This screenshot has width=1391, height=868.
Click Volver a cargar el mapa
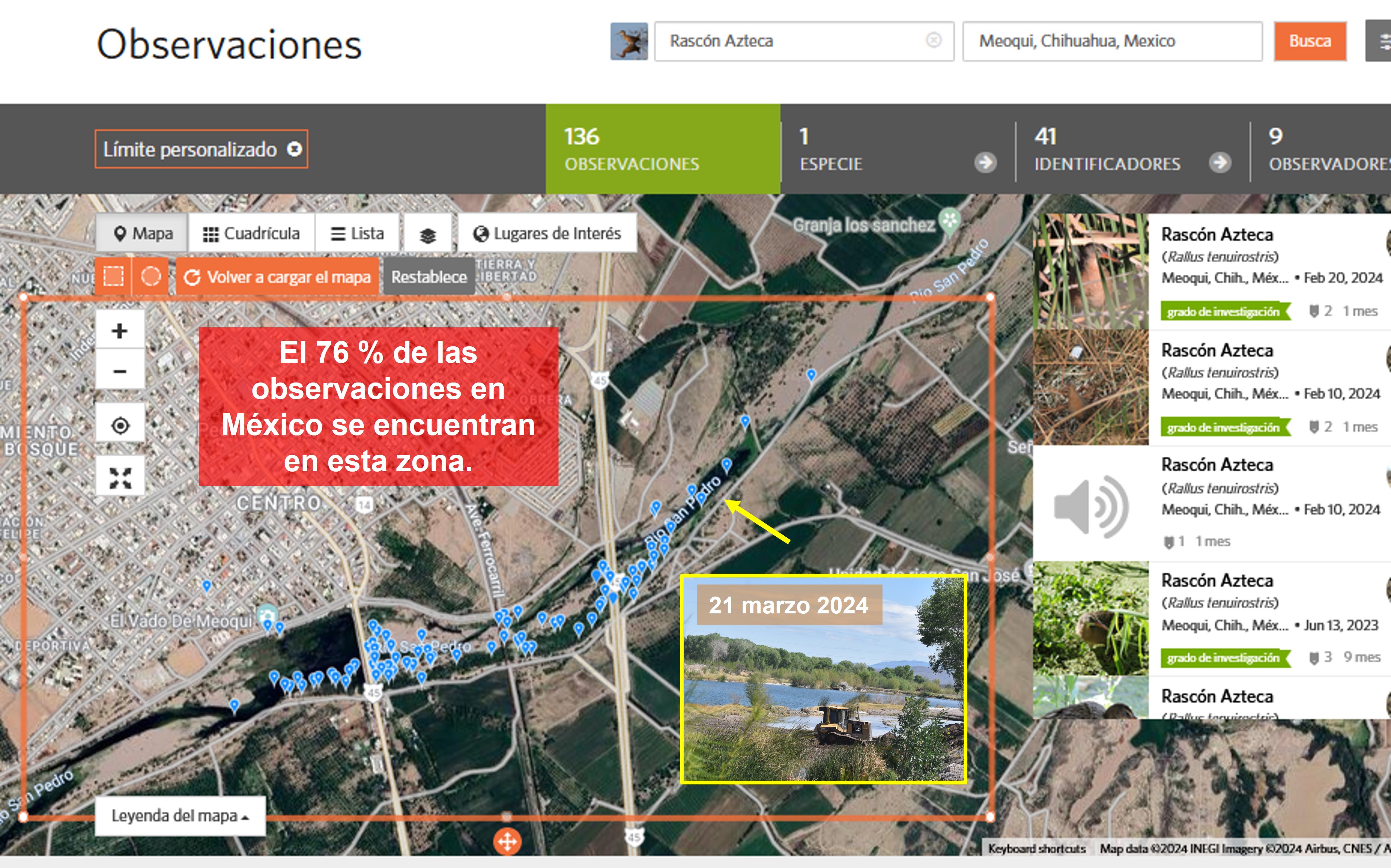click(x=277, y=277)
